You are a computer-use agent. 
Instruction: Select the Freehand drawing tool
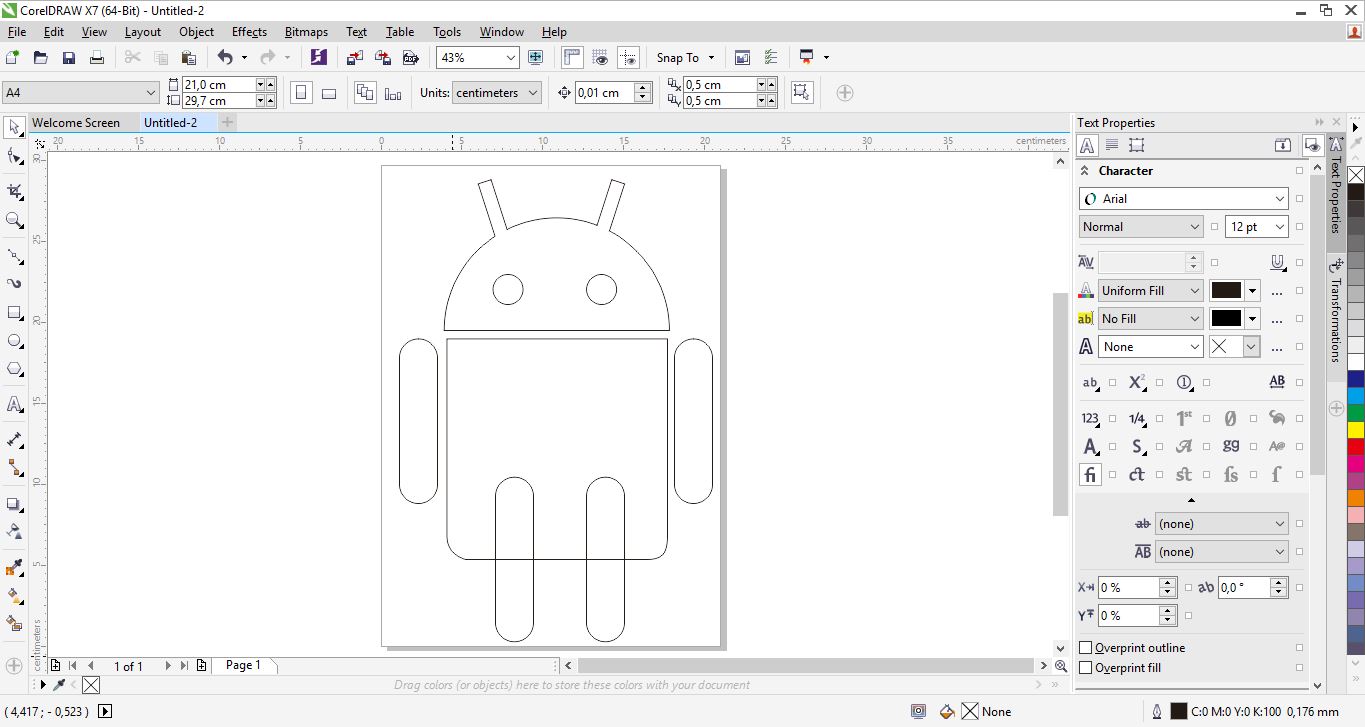point(14,255)
